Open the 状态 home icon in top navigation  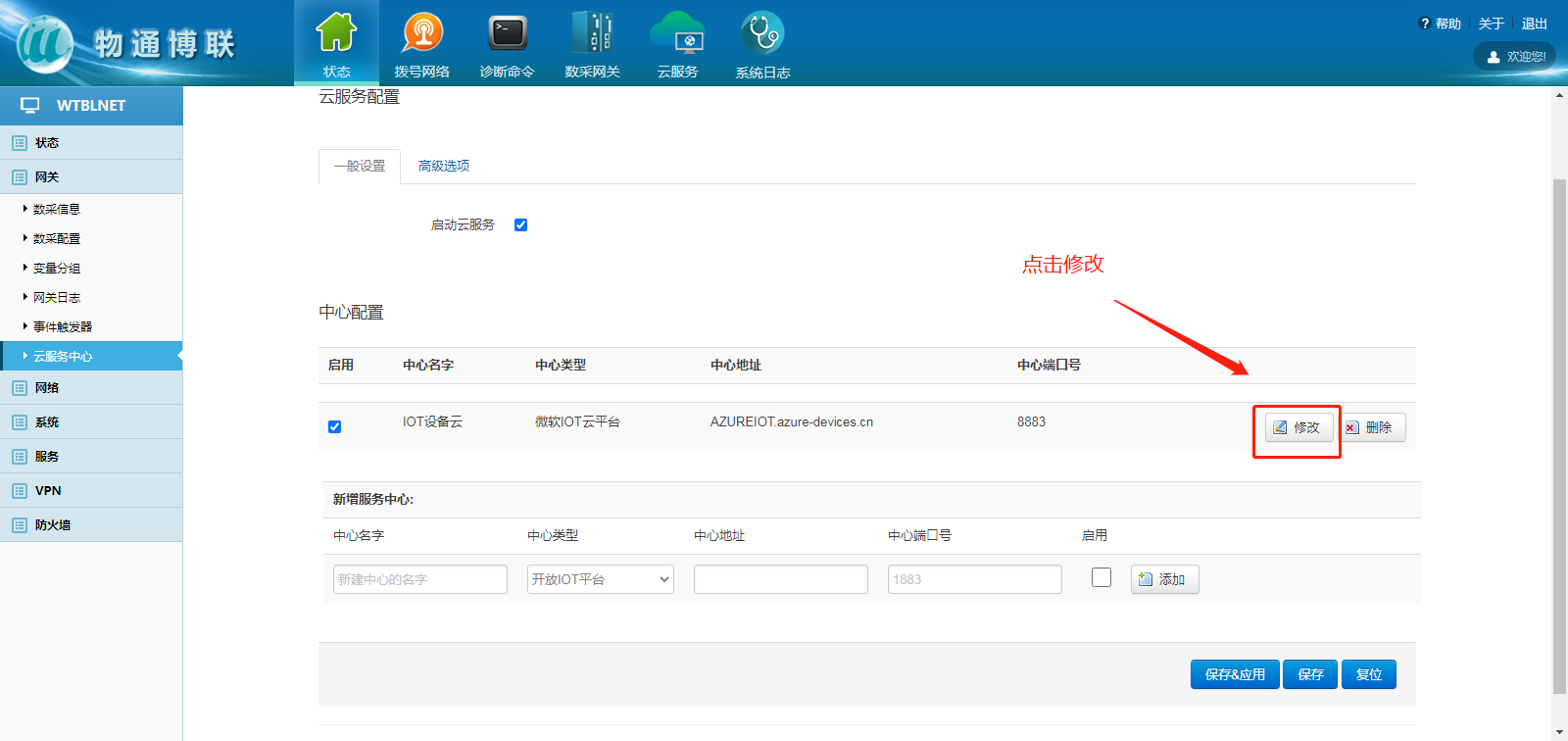pos(336,32)
